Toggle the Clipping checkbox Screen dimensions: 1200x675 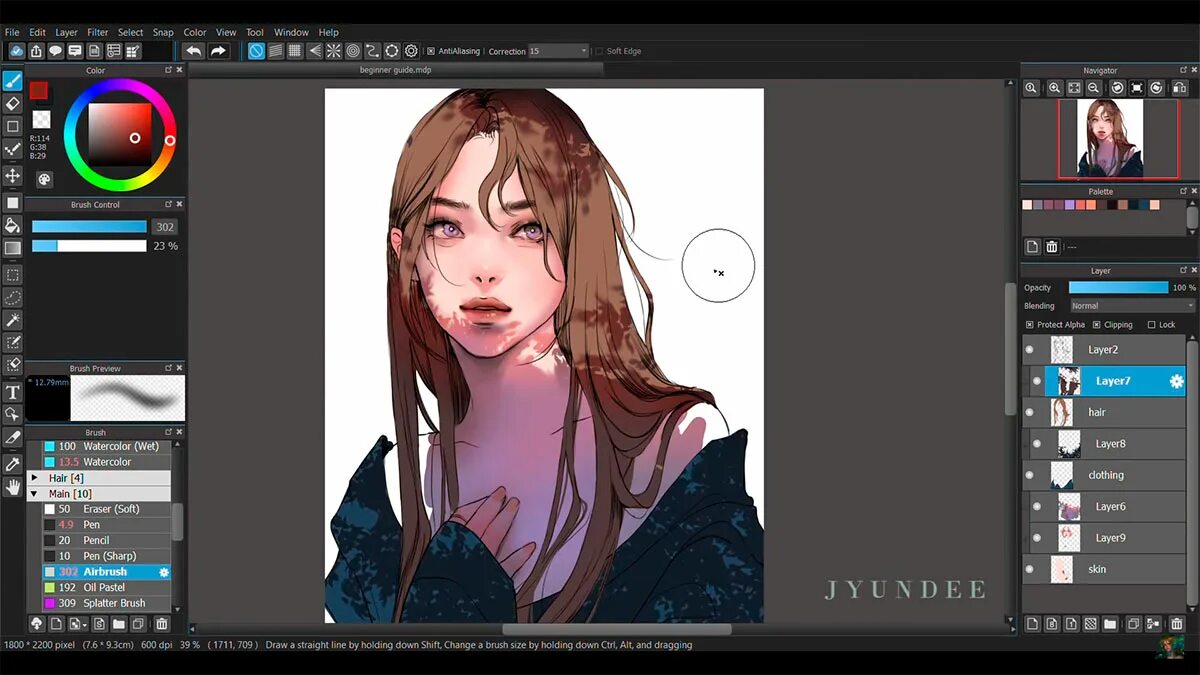[x=1097, y=325]
